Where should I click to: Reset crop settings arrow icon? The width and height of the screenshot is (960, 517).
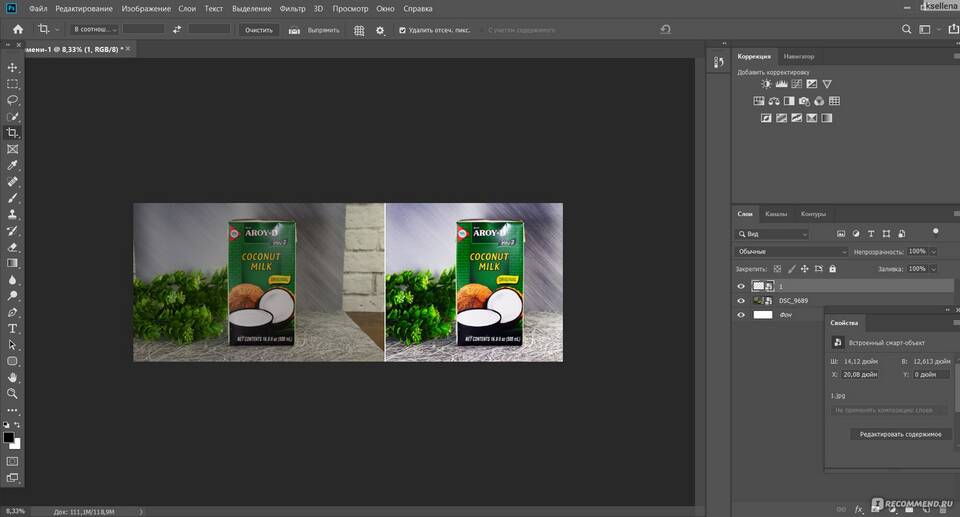coord(666,29)
